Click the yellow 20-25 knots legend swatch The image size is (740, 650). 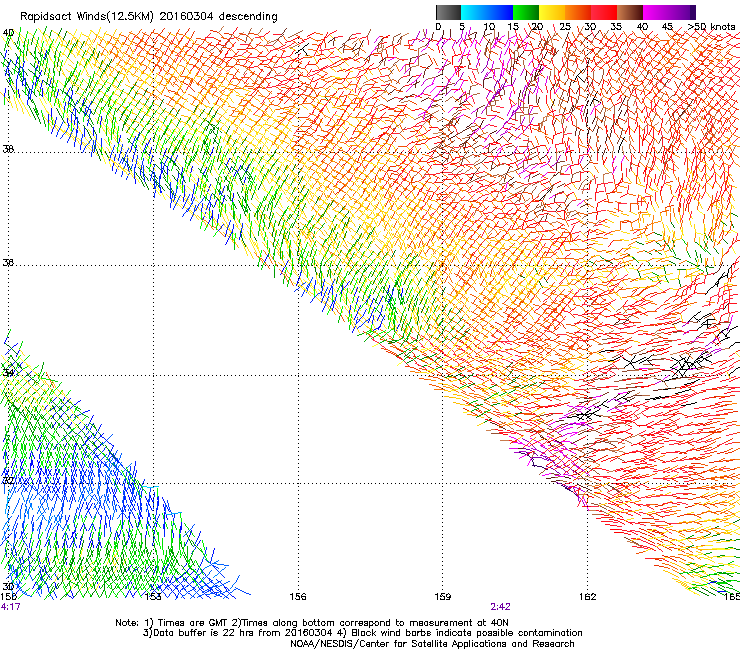tap(552, 12)
